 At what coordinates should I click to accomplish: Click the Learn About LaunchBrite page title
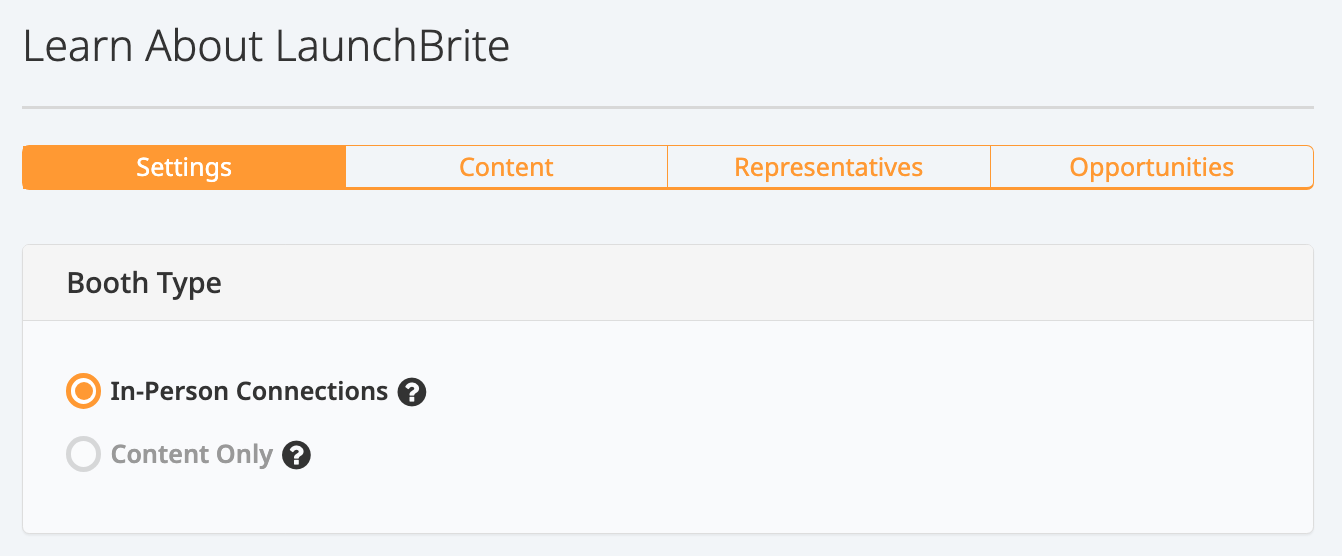(x=266, y=47)
